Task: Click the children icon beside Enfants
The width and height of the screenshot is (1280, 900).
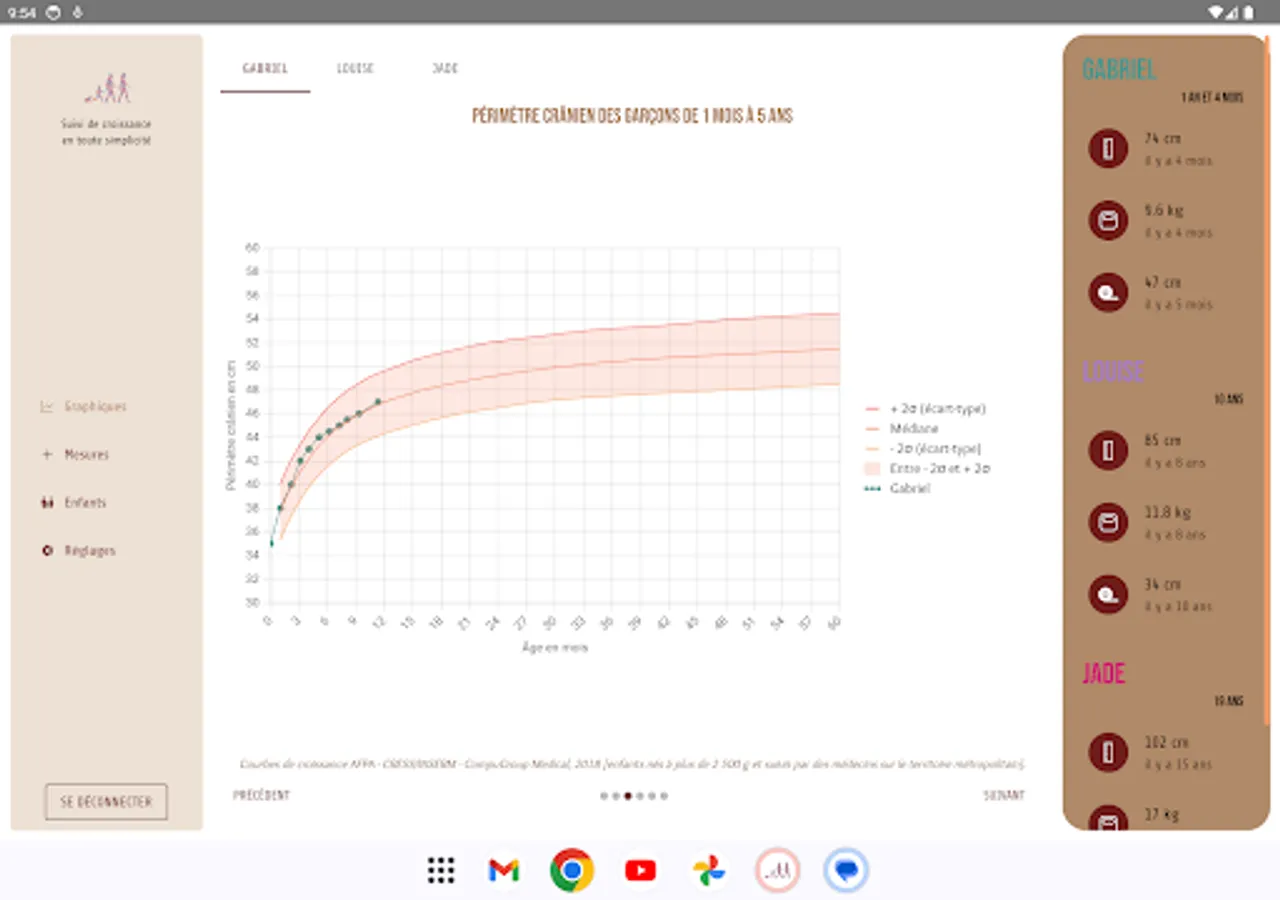Action: (46, 503)
